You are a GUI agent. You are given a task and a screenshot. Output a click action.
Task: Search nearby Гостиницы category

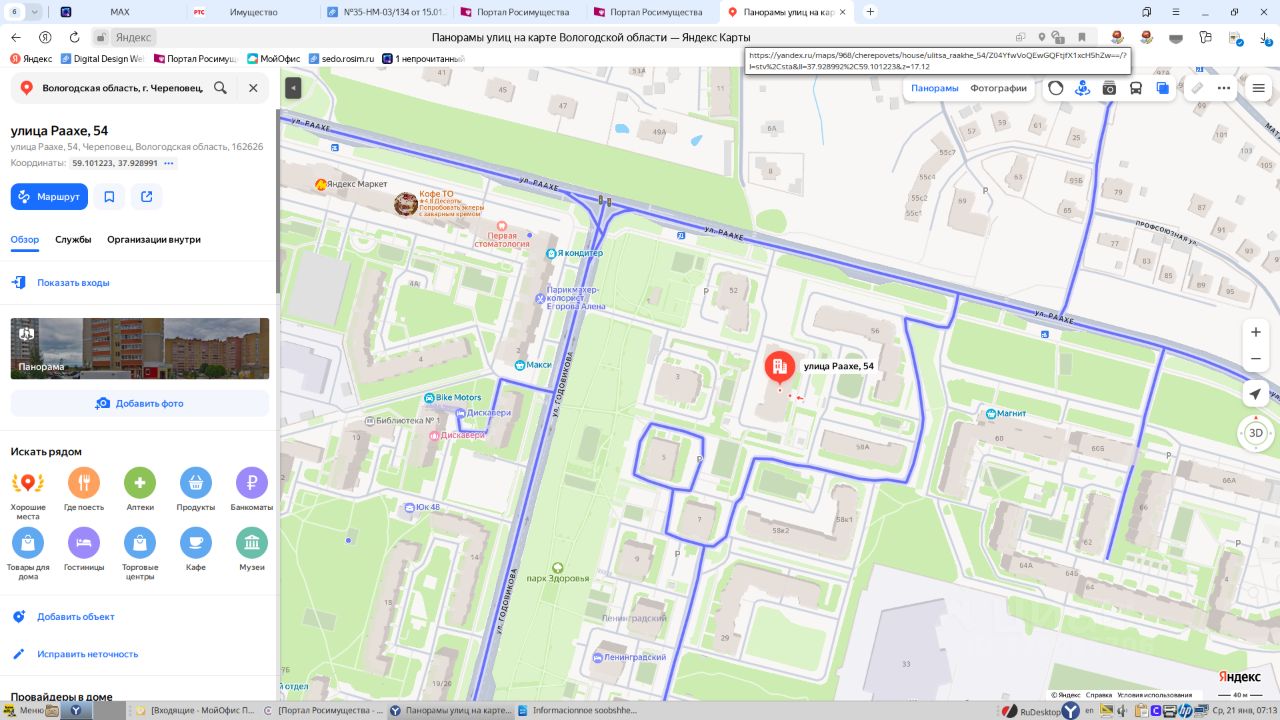pos(84,550)
